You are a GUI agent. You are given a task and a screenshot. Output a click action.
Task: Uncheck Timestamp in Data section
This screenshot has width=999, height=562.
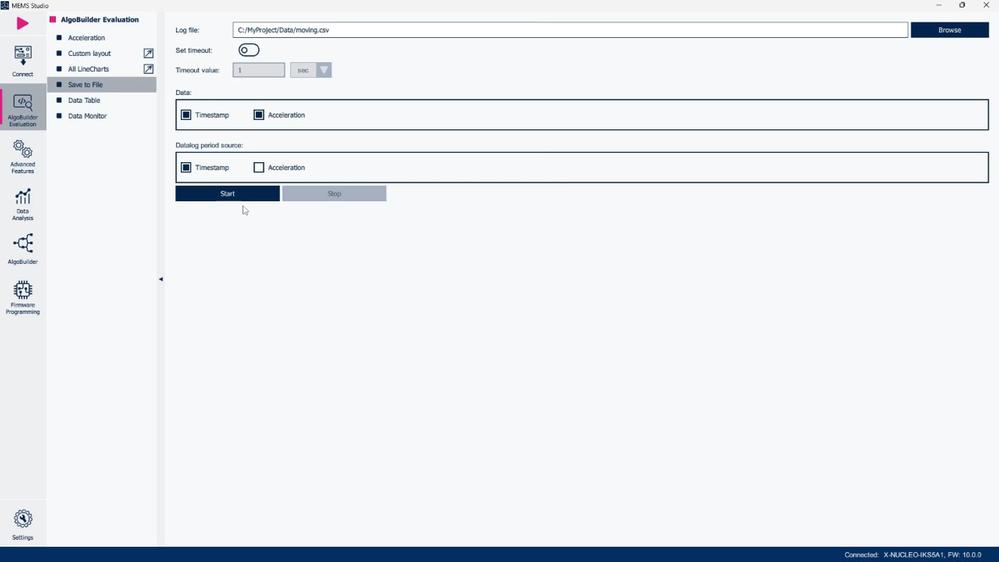186,115
